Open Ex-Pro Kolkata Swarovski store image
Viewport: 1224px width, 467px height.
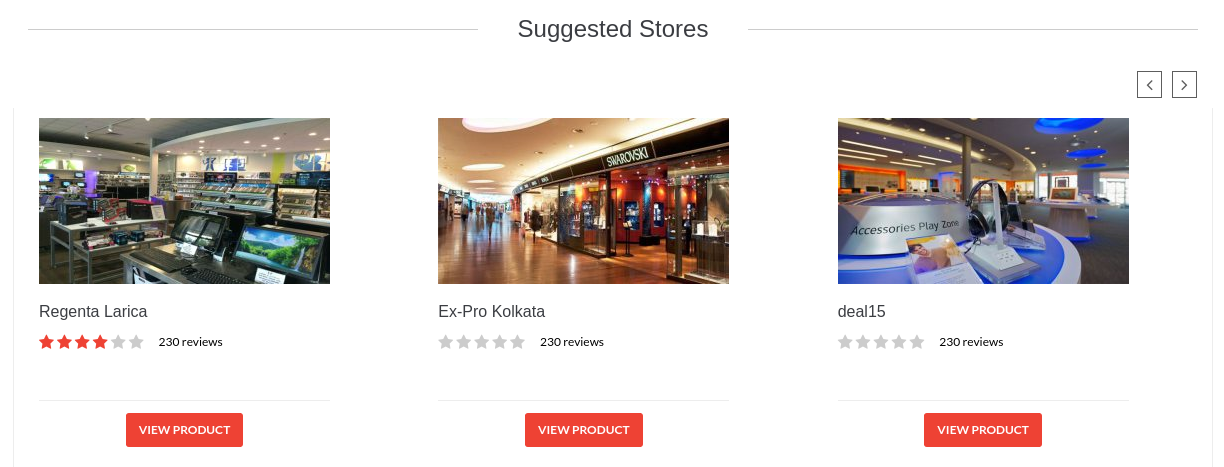(x=583, y=201)
